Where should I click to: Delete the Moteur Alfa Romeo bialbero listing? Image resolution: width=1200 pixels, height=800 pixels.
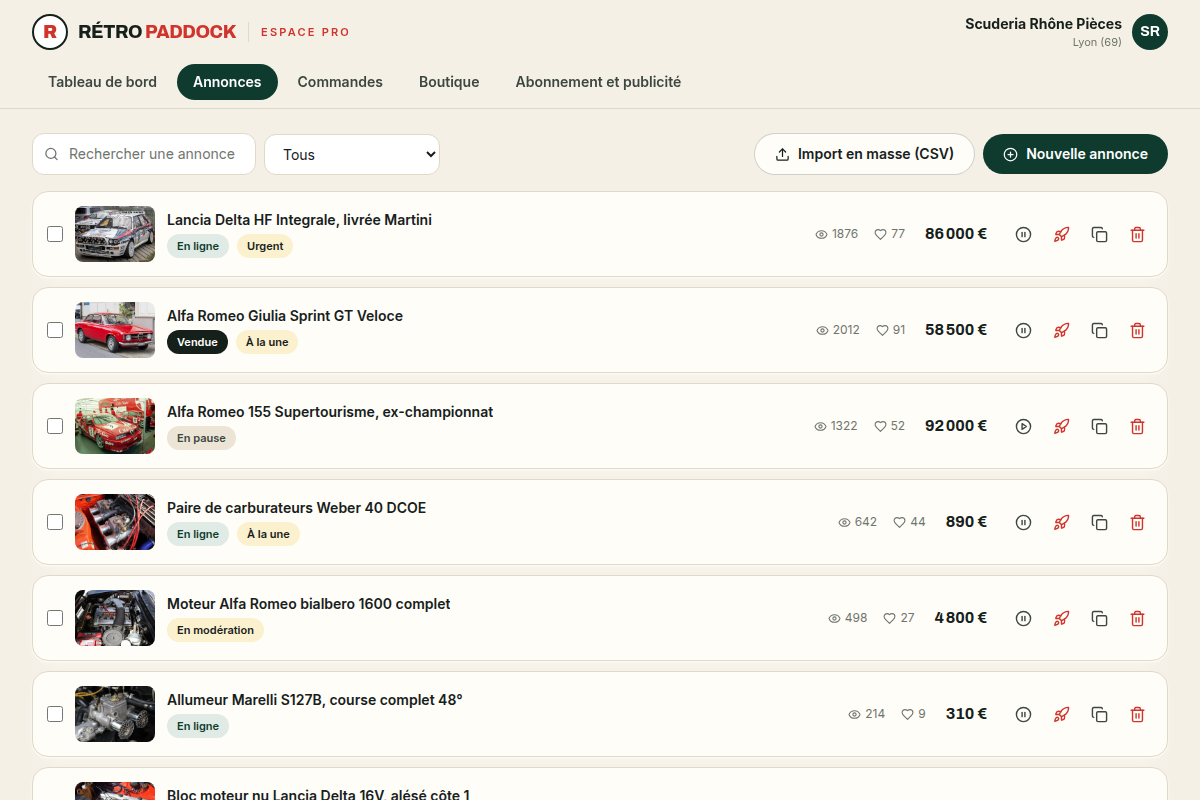pyautogui.click(x=1137, y=618)
